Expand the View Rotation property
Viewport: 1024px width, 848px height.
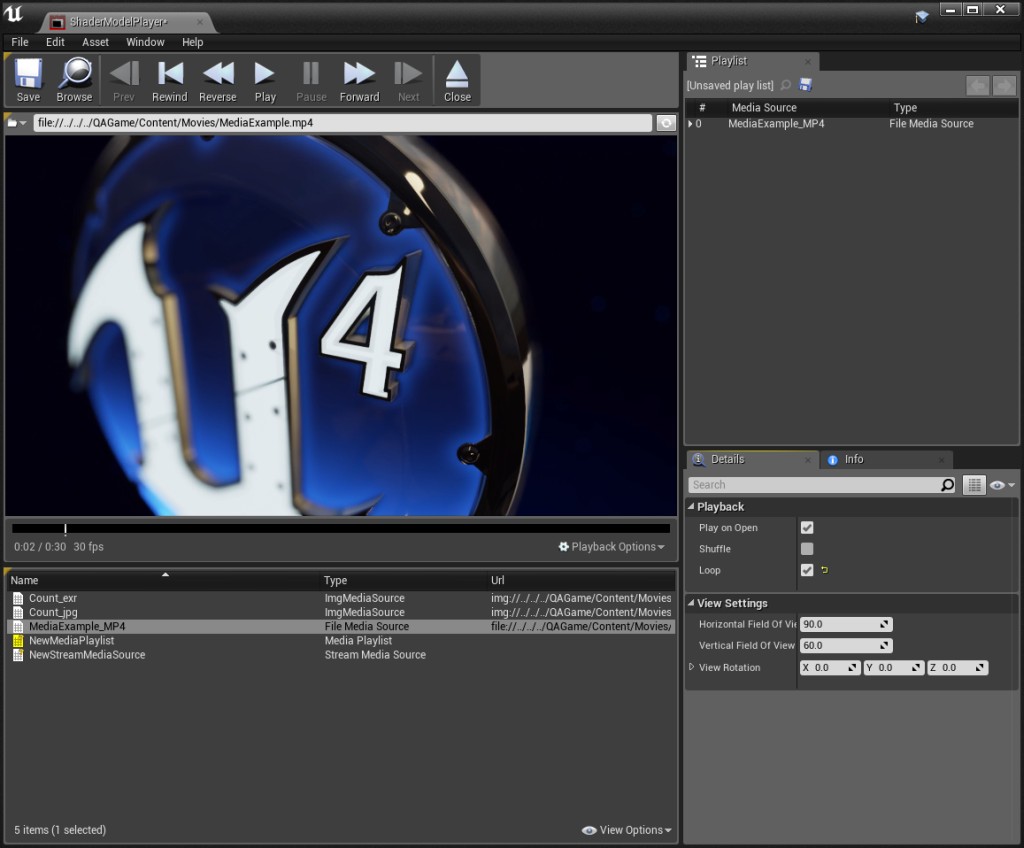pyautogui.click(x=692, y=667)
